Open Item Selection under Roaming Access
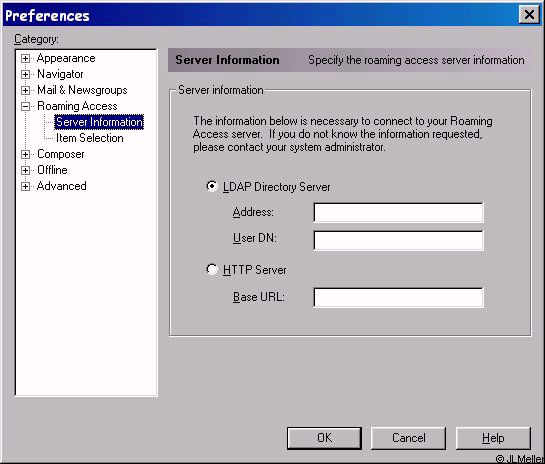 [90, 138]
